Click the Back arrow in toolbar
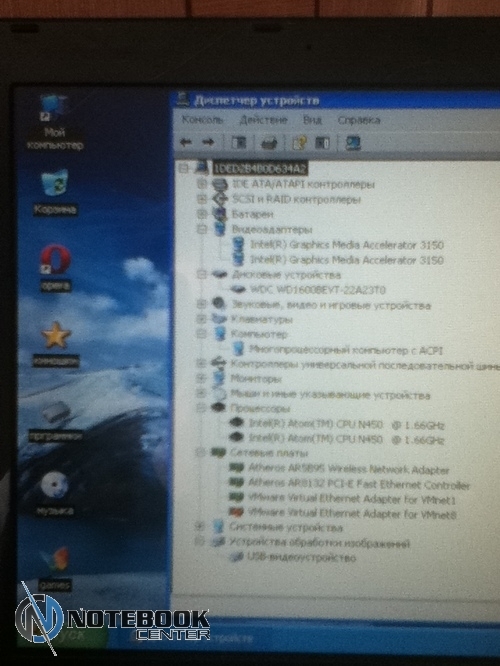This screenshot has width=500, height=666. [186, 142]
